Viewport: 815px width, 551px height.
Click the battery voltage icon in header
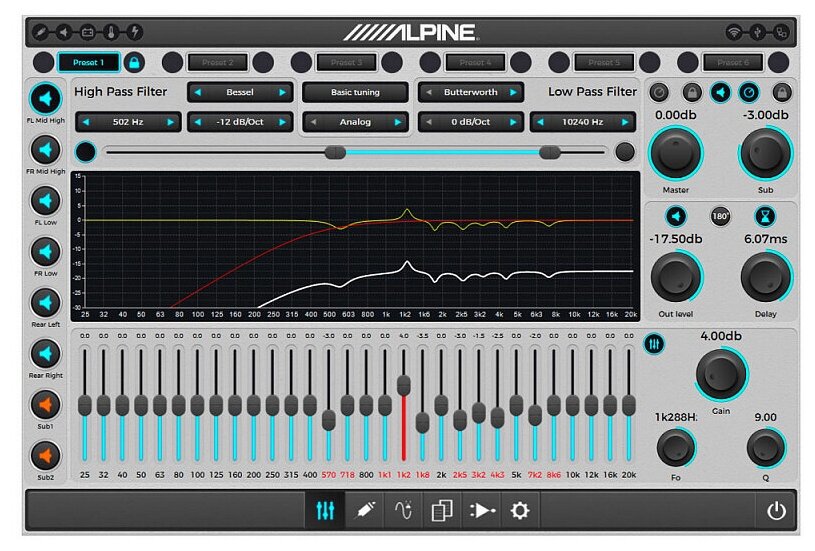[x=87, y=32]
